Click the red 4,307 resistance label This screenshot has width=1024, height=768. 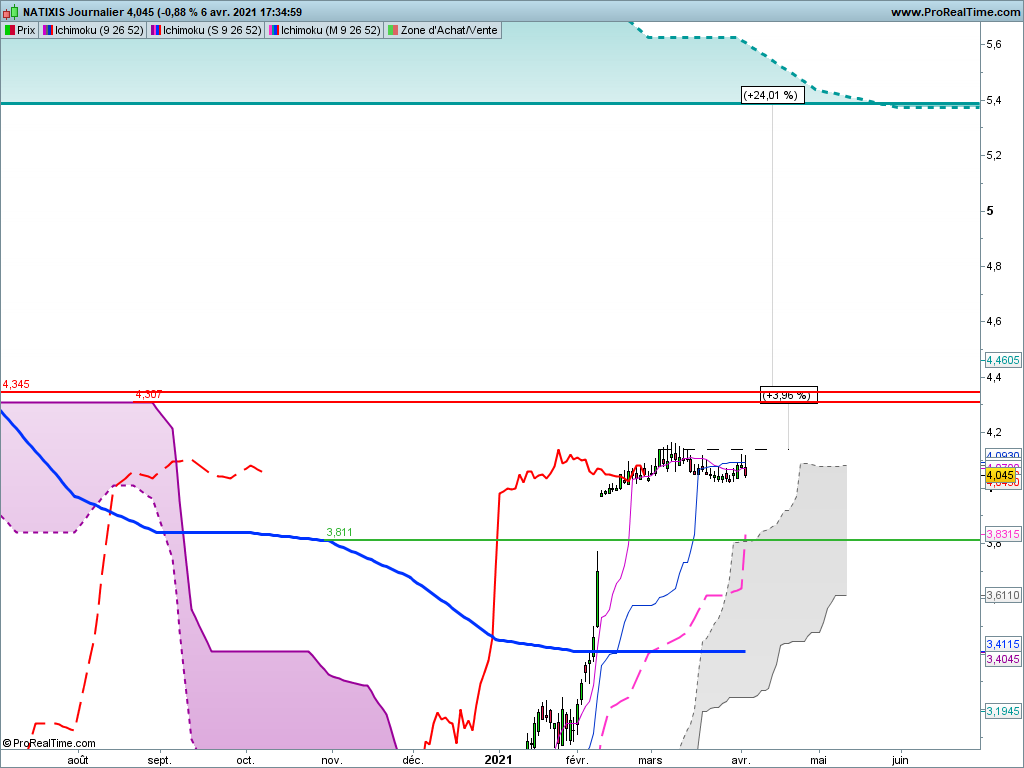click(x=148, y=394)
